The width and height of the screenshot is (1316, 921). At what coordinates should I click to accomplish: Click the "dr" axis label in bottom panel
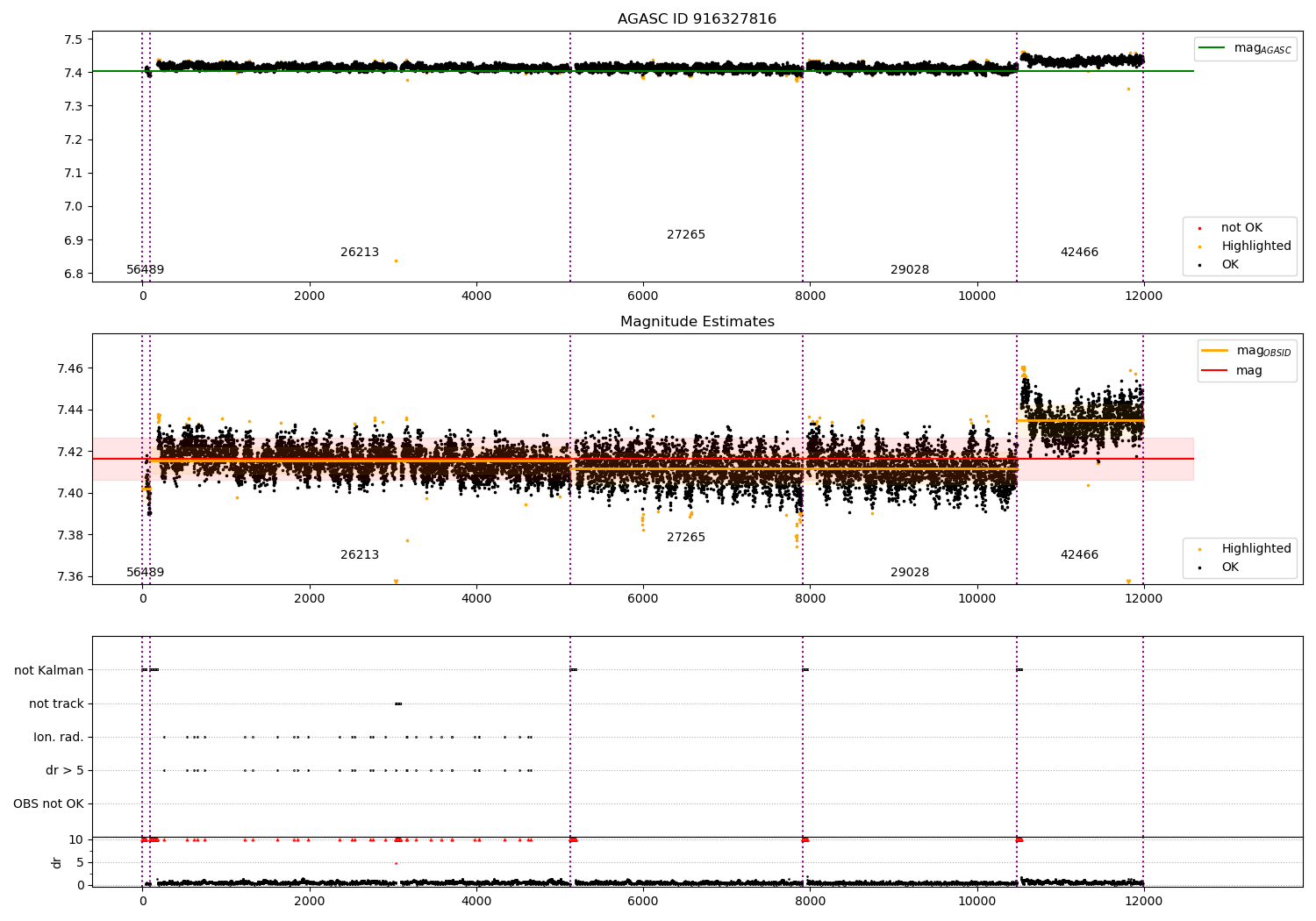tap(57, 862)
